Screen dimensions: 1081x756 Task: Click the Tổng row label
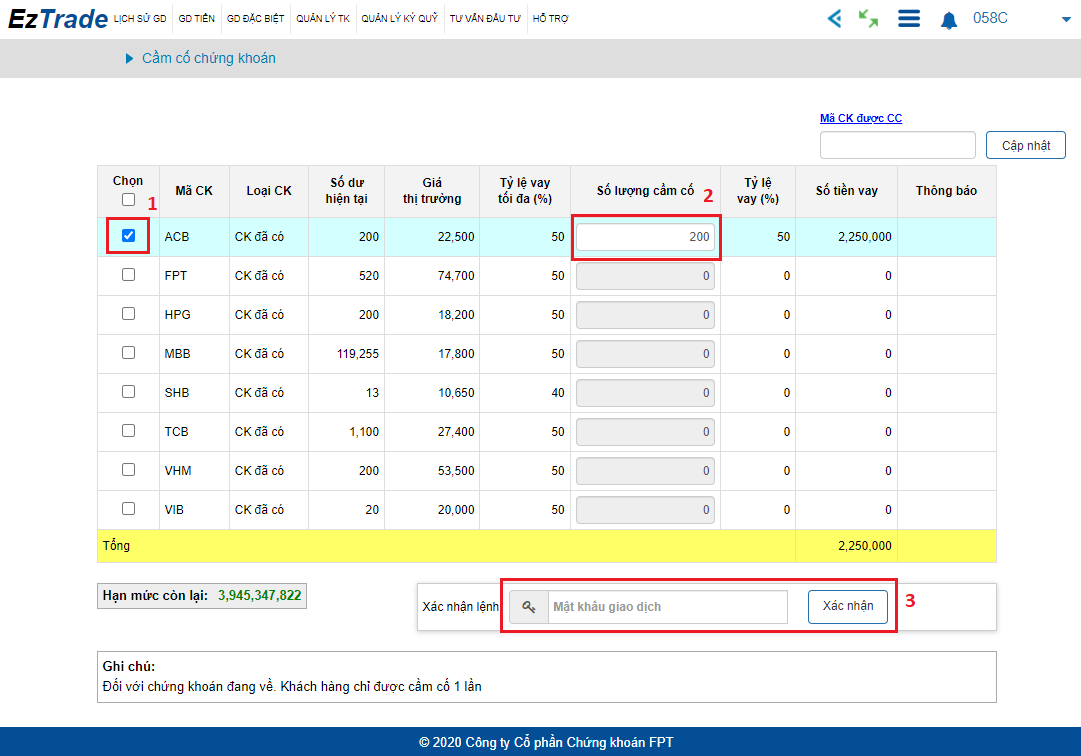[x=117, y=546]
